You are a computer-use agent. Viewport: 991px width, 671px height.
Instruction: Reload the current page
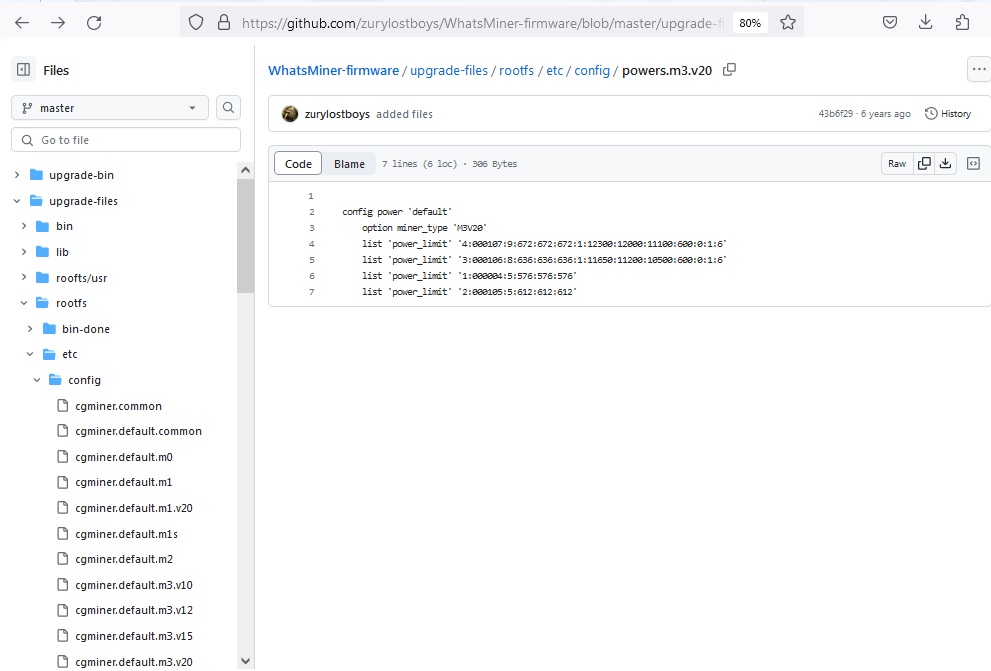pyautogui.click(x=93, y=22)
